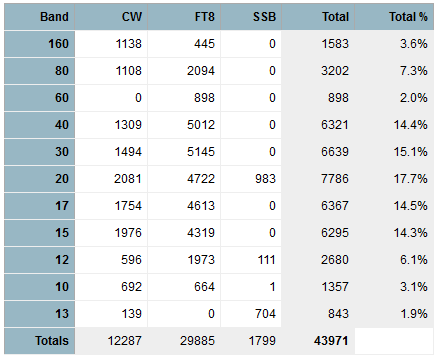Click the CW column header
This screenshot has height=360, width=439.
[x=111, y=17]
